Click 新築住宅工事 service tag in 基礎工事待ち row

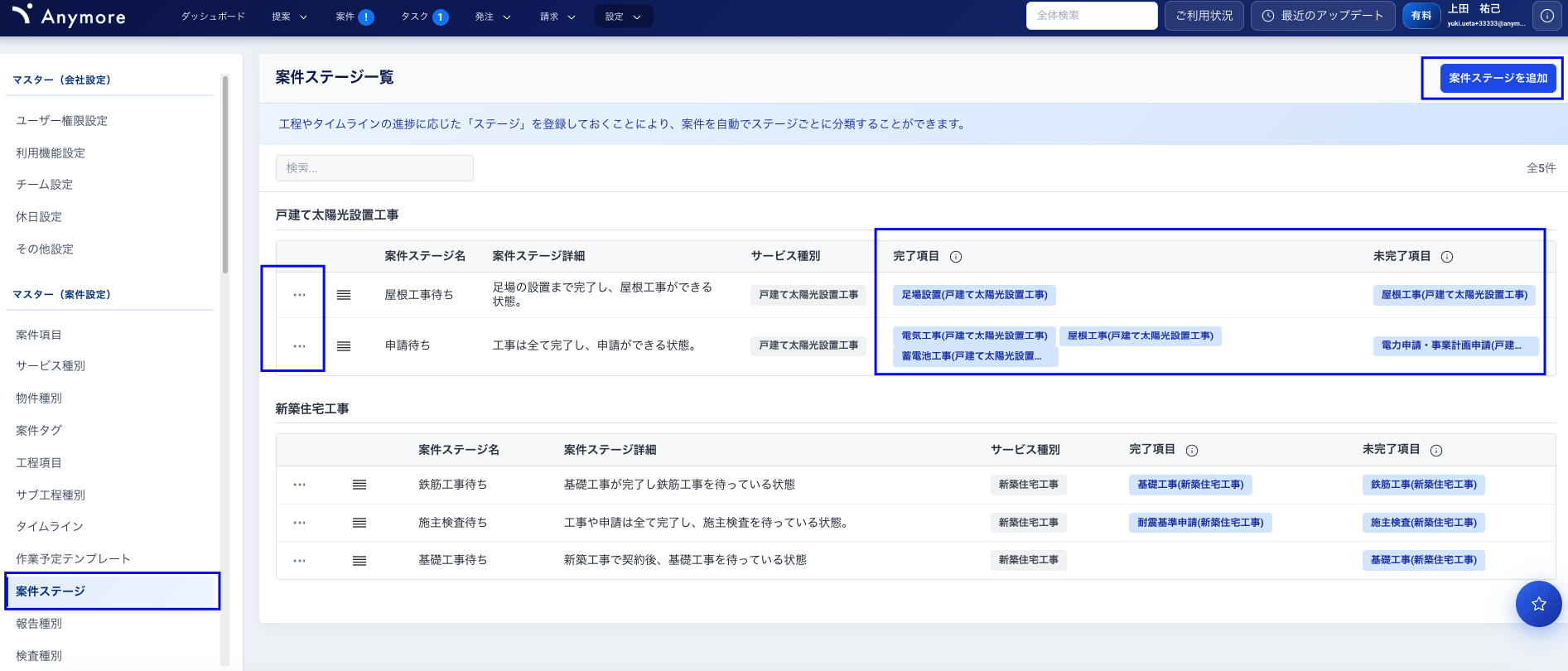[x=1029, y=560]
